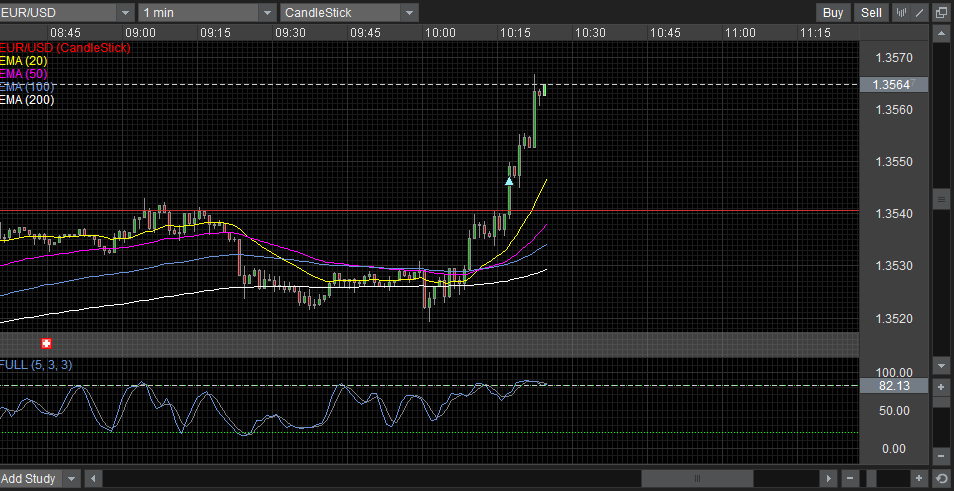Click the 08:45 time axis label

coord(65,33)
